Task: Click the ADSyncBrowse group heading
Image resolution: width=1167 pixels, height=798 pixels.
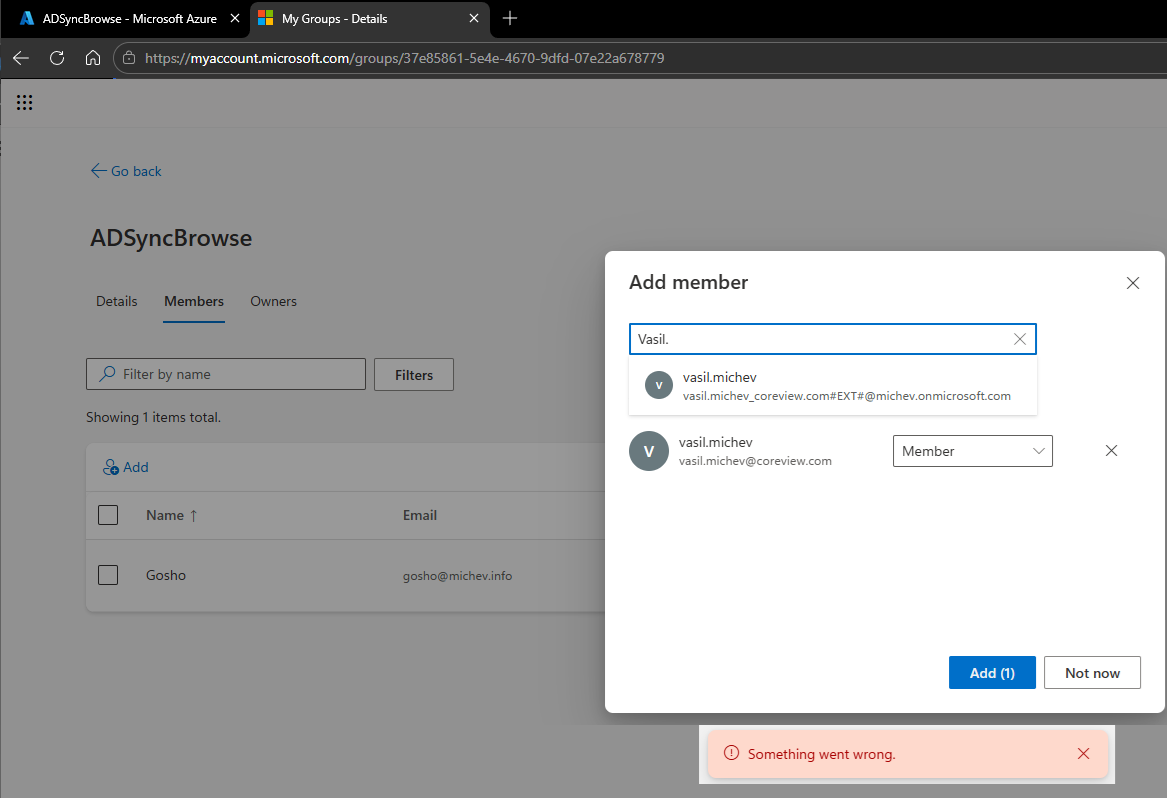Action: [x=171, y=238]
